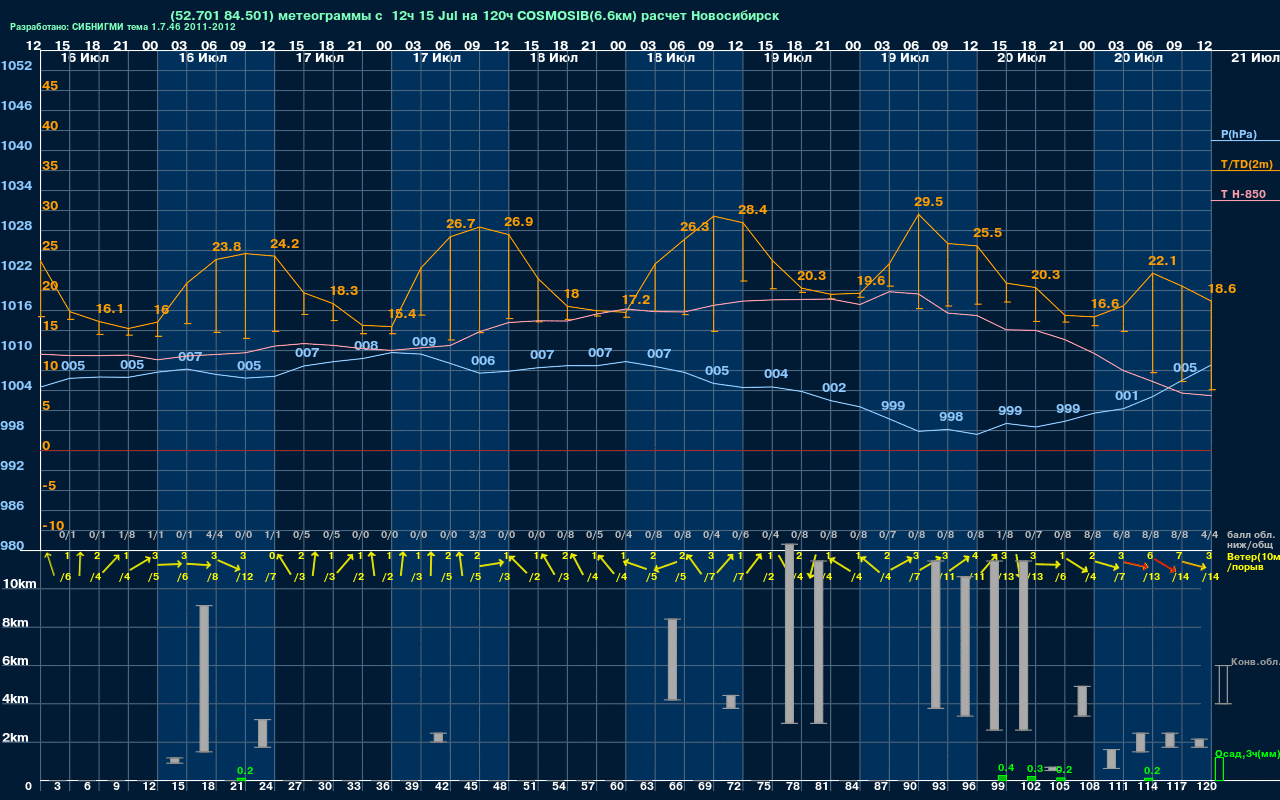The height and width of the screenshot is (800, 1280).
Task: Click the 009 pressure value label
Action: click(424, 342)
